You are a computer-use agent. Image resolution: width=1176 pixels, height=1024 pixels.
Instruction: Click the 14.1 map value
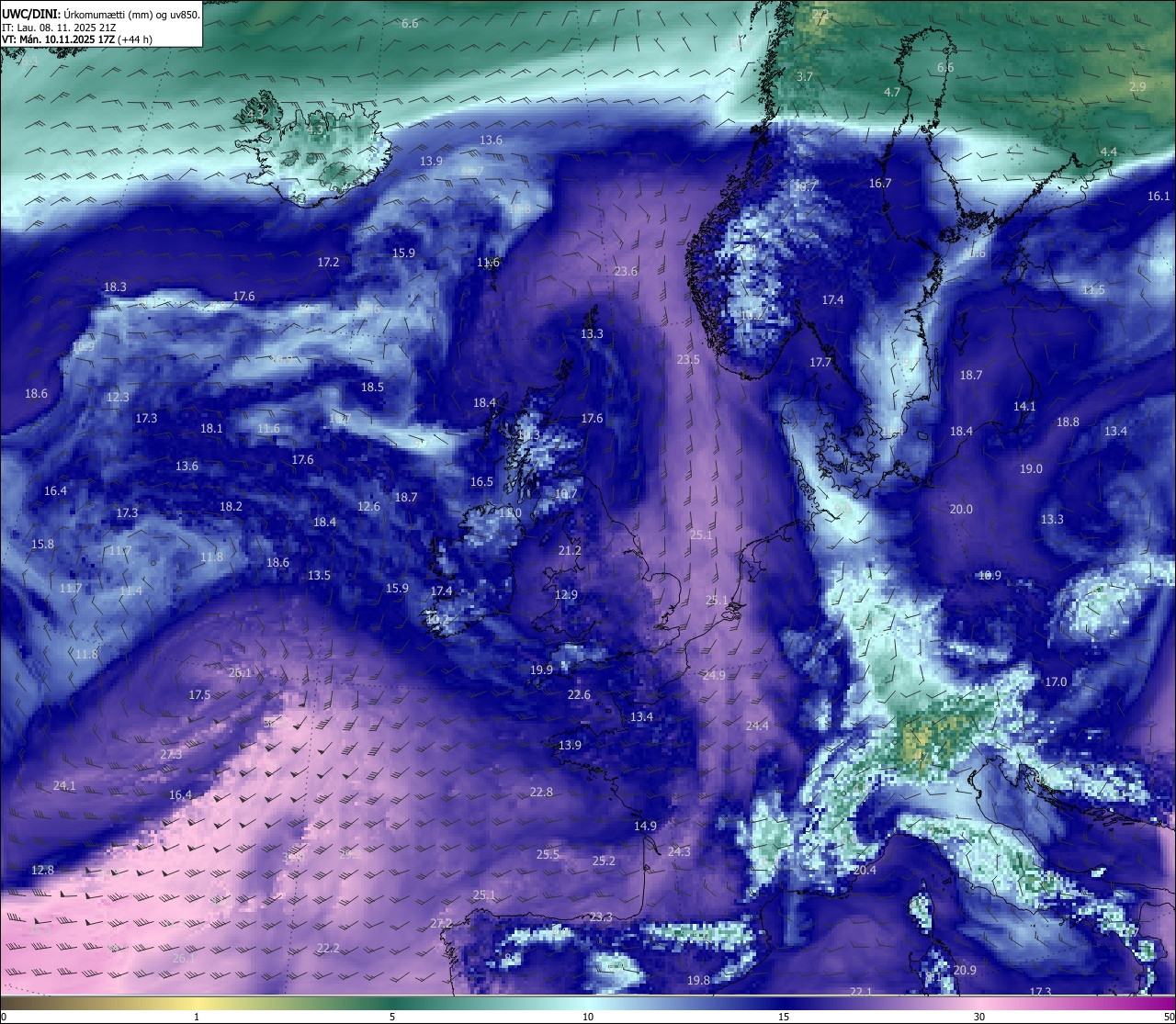[x=1024, y=406]
